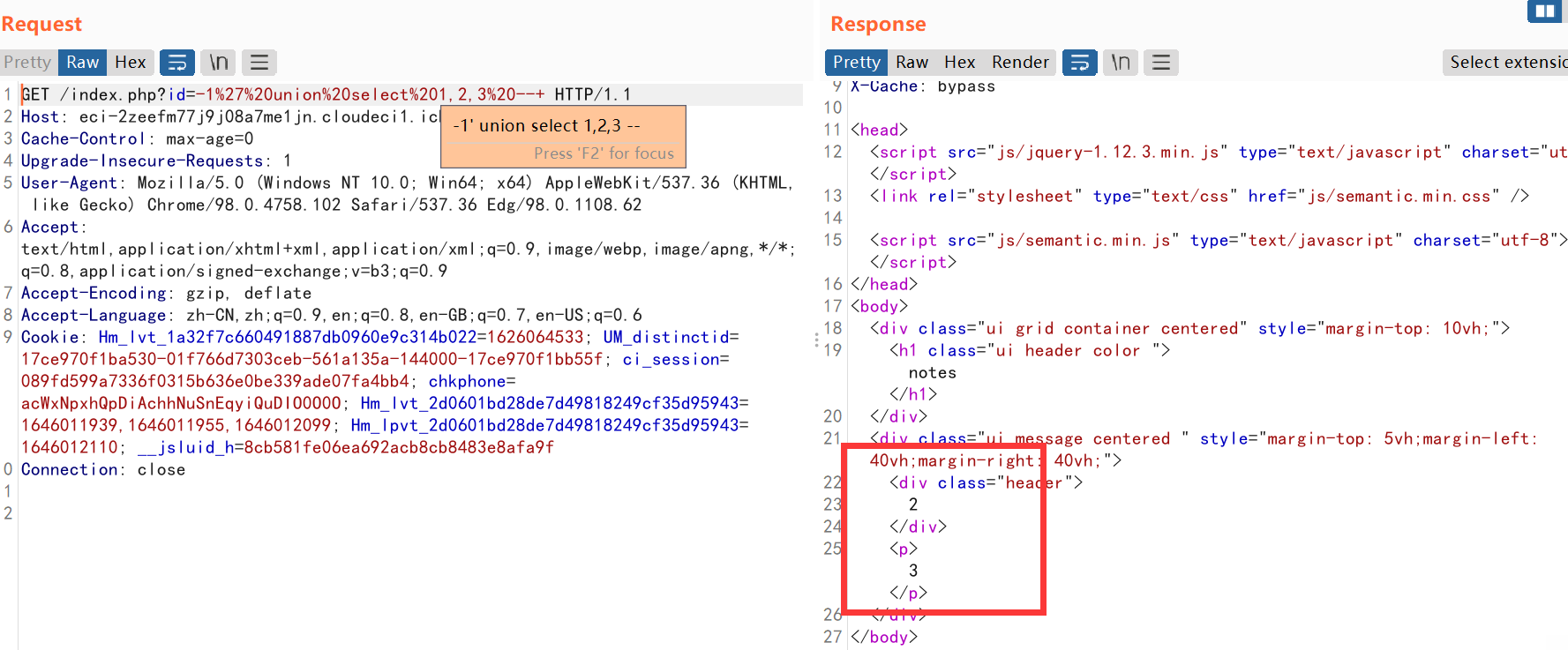
Task: Toggle non-printable characters in Request panel
Action: 219,62
